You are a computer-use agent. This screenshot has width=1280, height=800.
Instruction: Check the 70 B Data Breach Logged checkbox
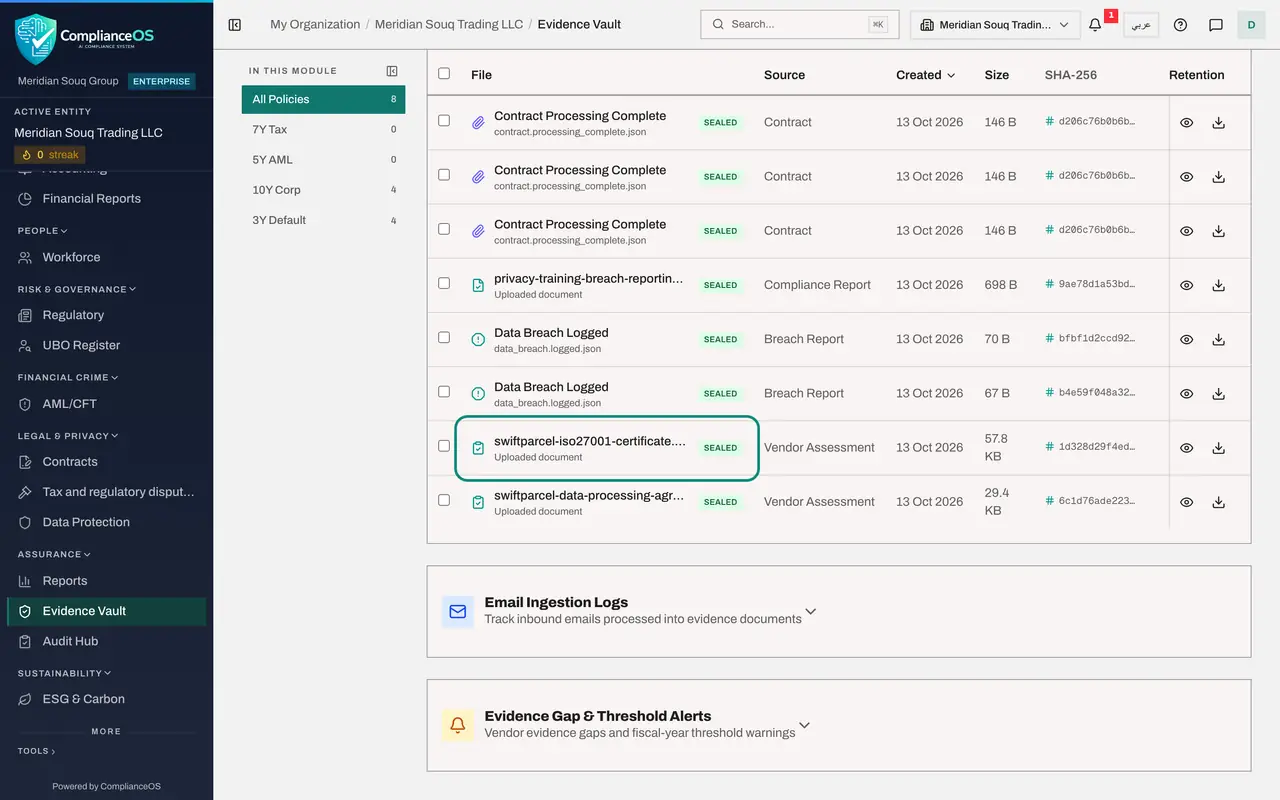tap(444, 337)
